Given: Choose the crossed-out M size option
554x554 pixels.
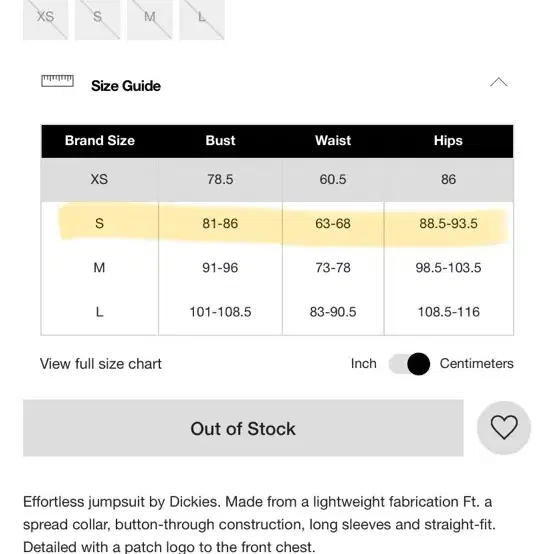Looking at the screenshot, I should click(150, 18).
